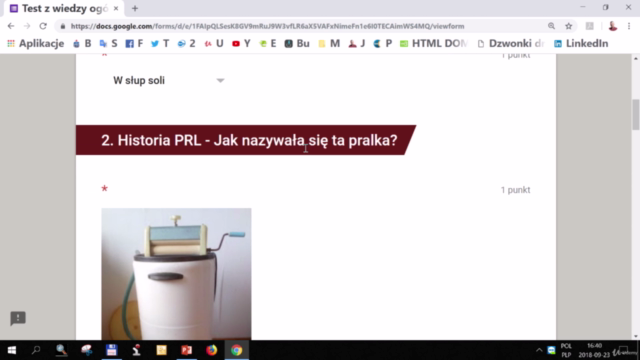Show hidden system tray icons

539,351
